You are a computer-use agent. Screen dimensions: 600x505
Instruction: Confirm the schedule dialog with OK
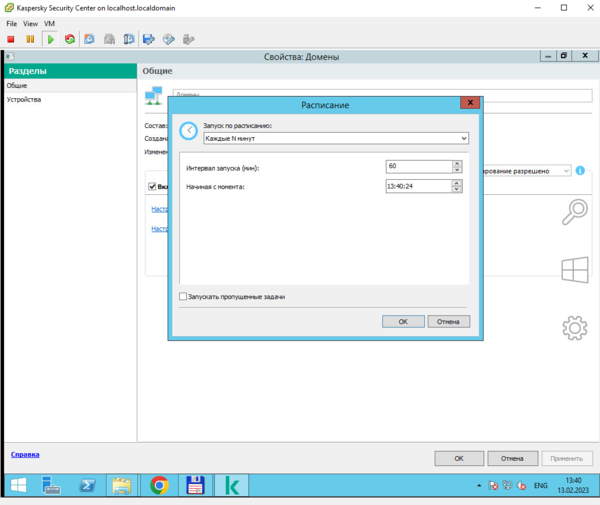403,322
